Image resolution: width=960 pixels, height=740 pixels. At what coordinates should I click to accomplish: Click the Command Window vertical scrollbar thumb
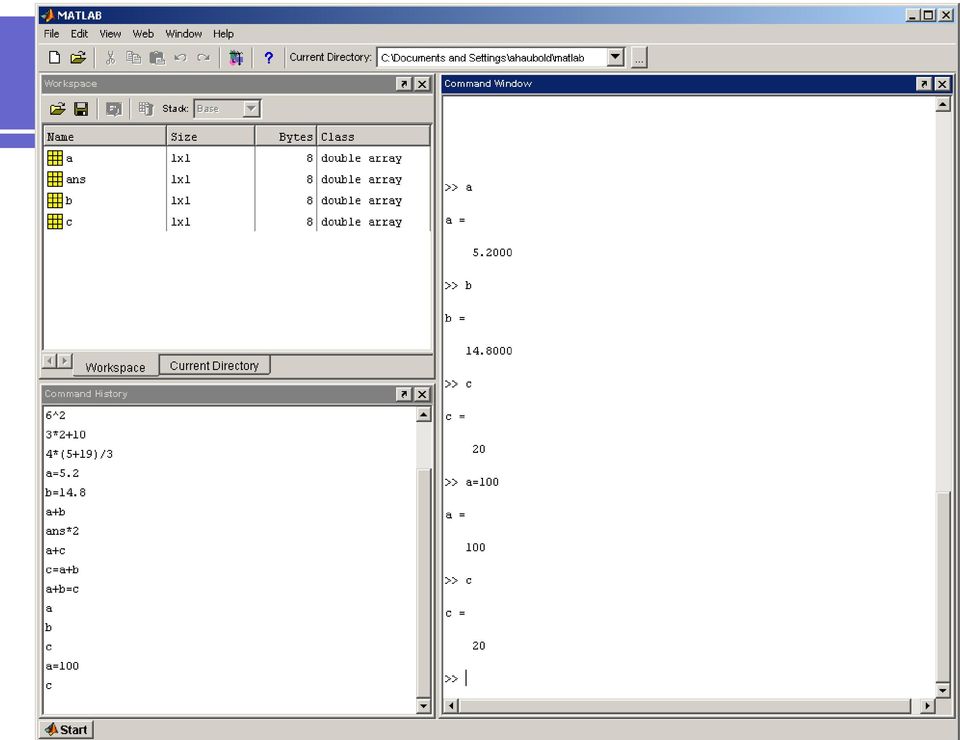[943, 586]
